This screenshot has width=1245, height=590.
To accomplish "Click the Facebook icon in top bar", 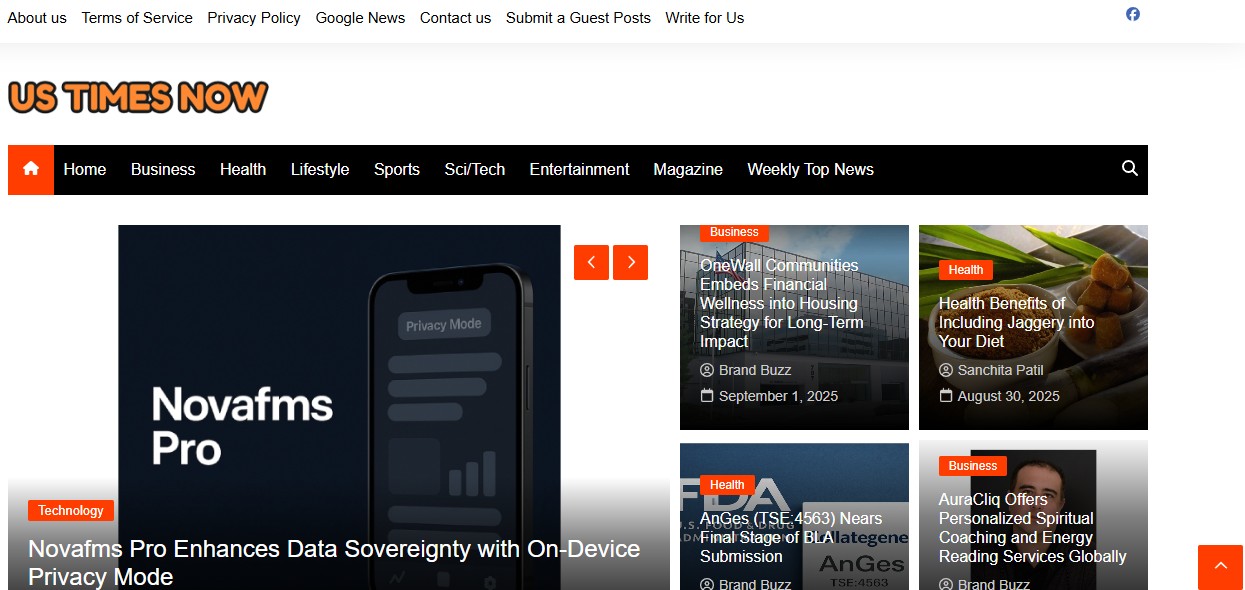I will pyautogui.click(x=1133, y=14).
